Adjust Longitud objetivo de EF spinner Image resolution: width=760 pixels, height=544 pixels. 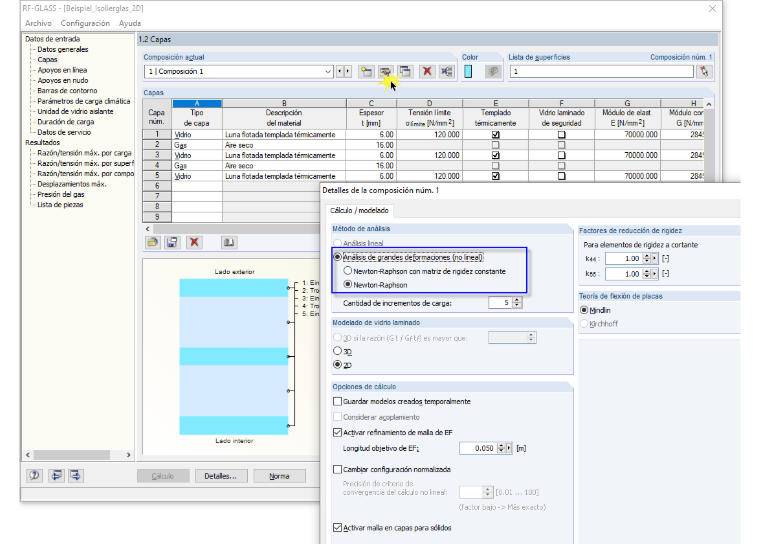coord(501,448)
